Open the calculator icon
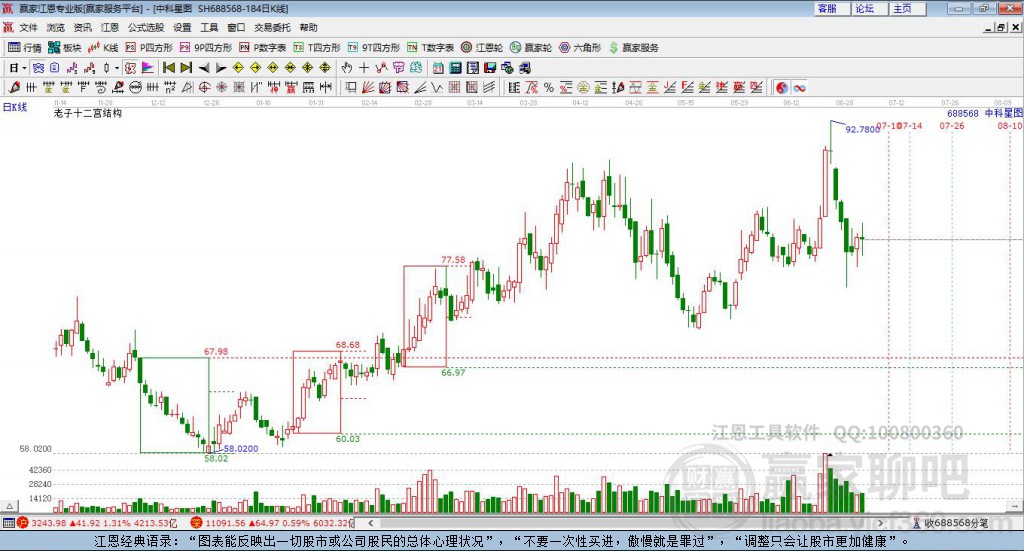This screenshot has height=551, width=1024. click(x=455, y=68)
